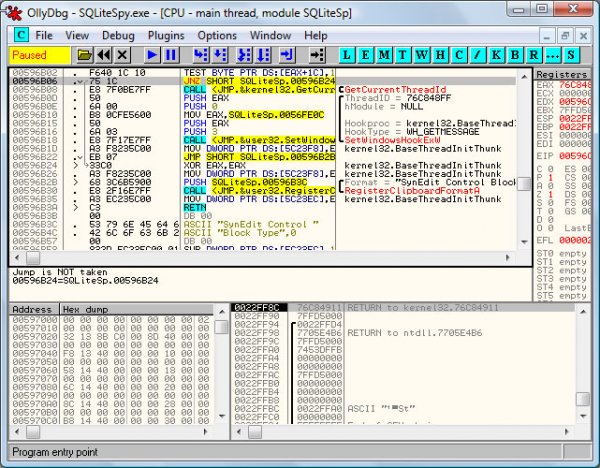This screenshot has width=600, height=468.
Task: Open the Window menu
Action: [x=271, y=36]
